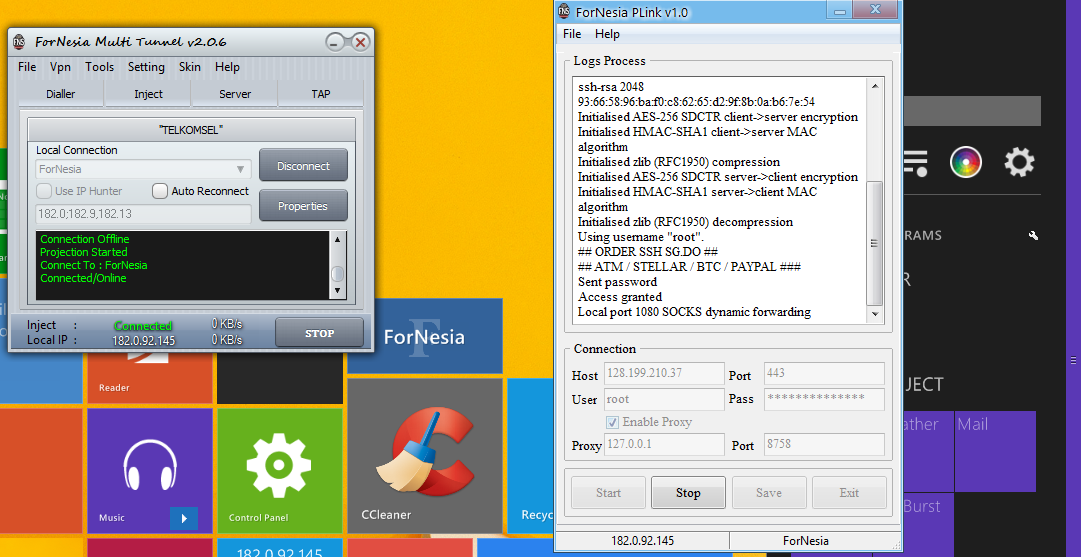Click the ForNesia PLink title bar logo icon
The image size is (1081, 557).
564,12
